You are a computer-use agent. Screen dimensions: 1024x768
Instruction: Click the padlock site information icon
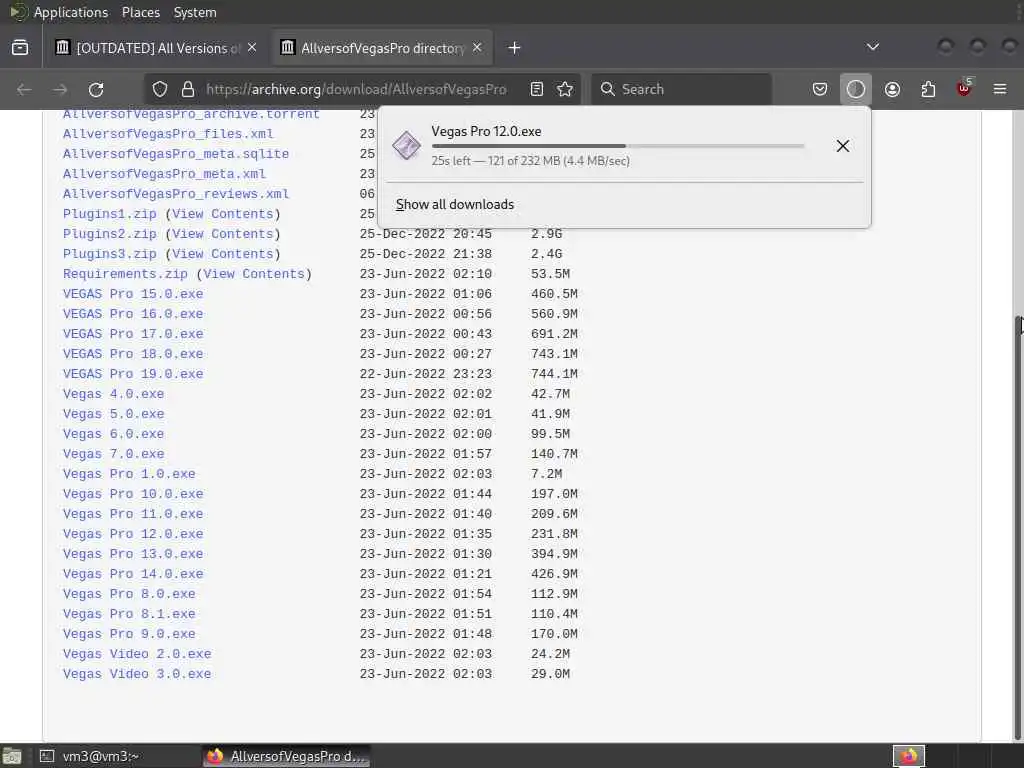(188, 89)
